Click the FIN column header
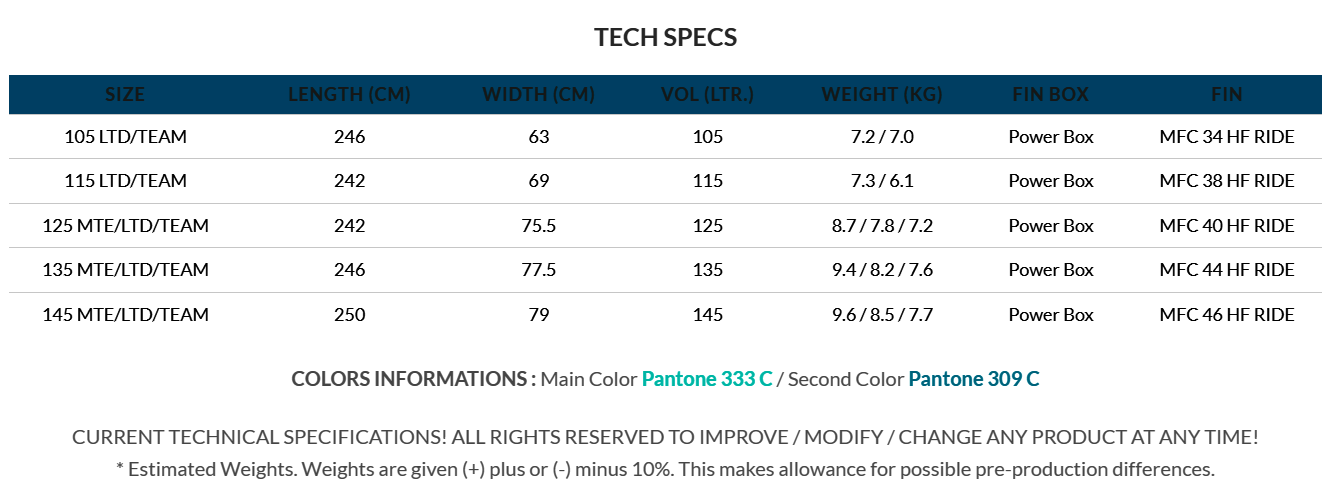This screenshot has width=1343, height=500. 1226,95
